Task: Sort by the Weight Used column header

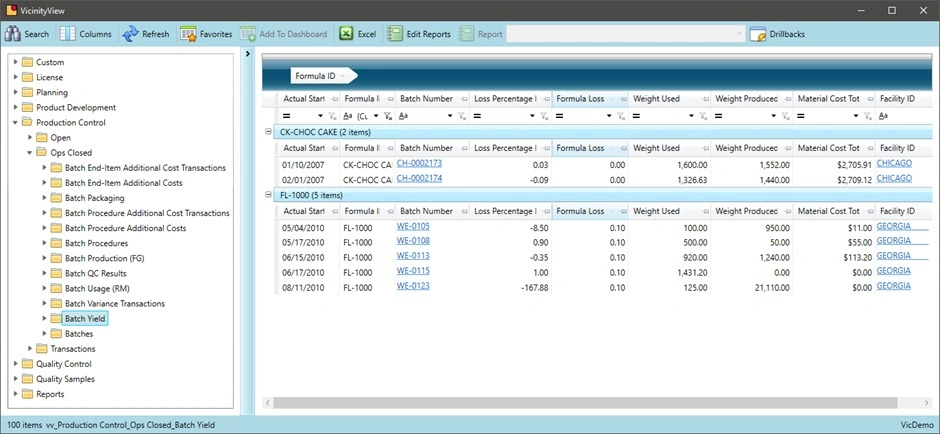Action: [657, 99]
